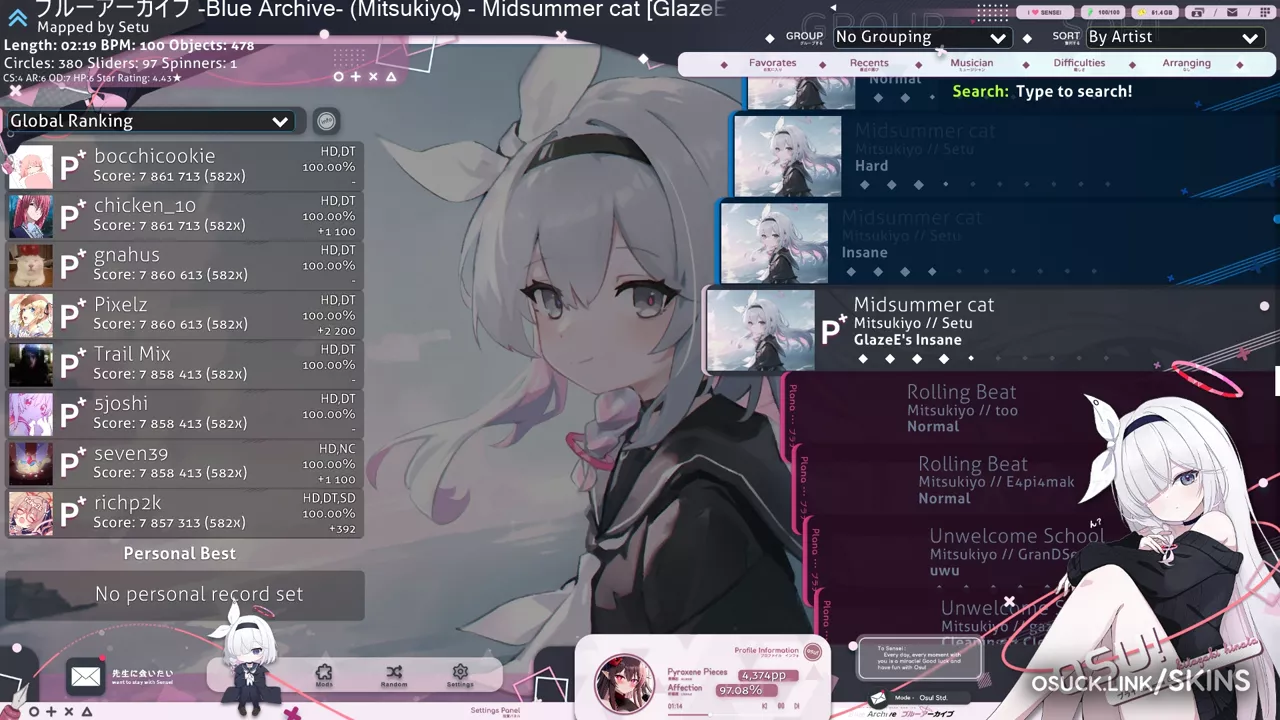Pause the music in the profile player

tap(781, 706)
